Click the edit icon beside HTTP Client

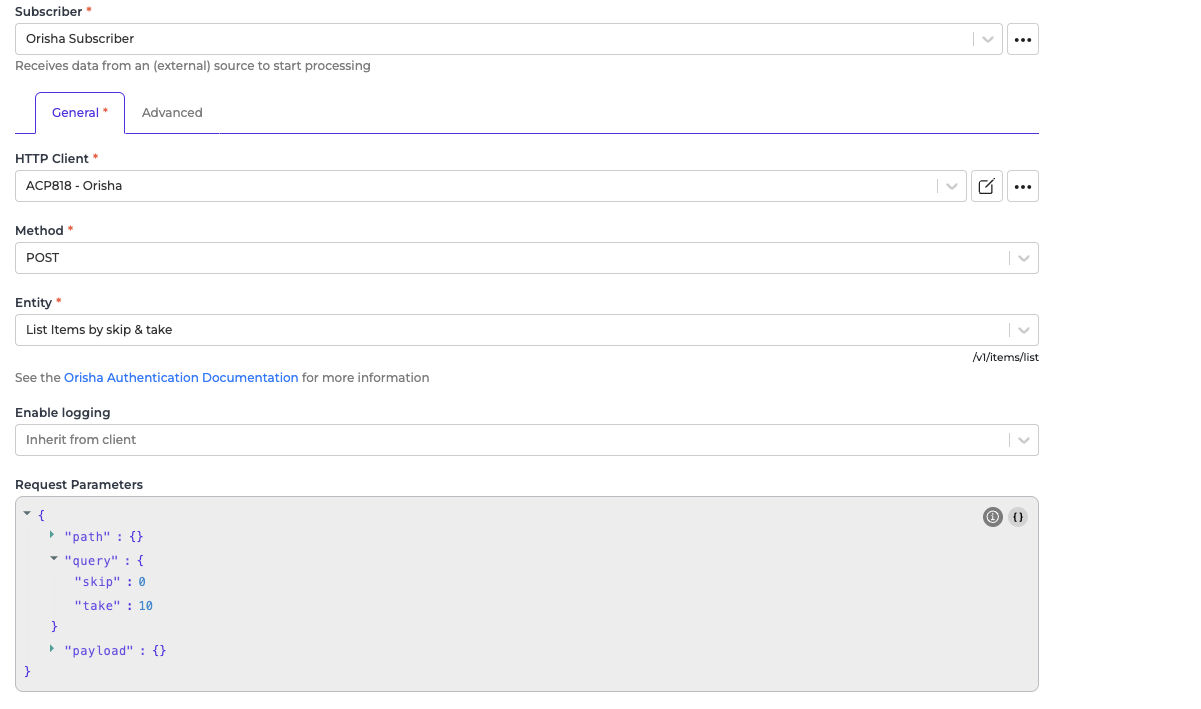point(986,186)
